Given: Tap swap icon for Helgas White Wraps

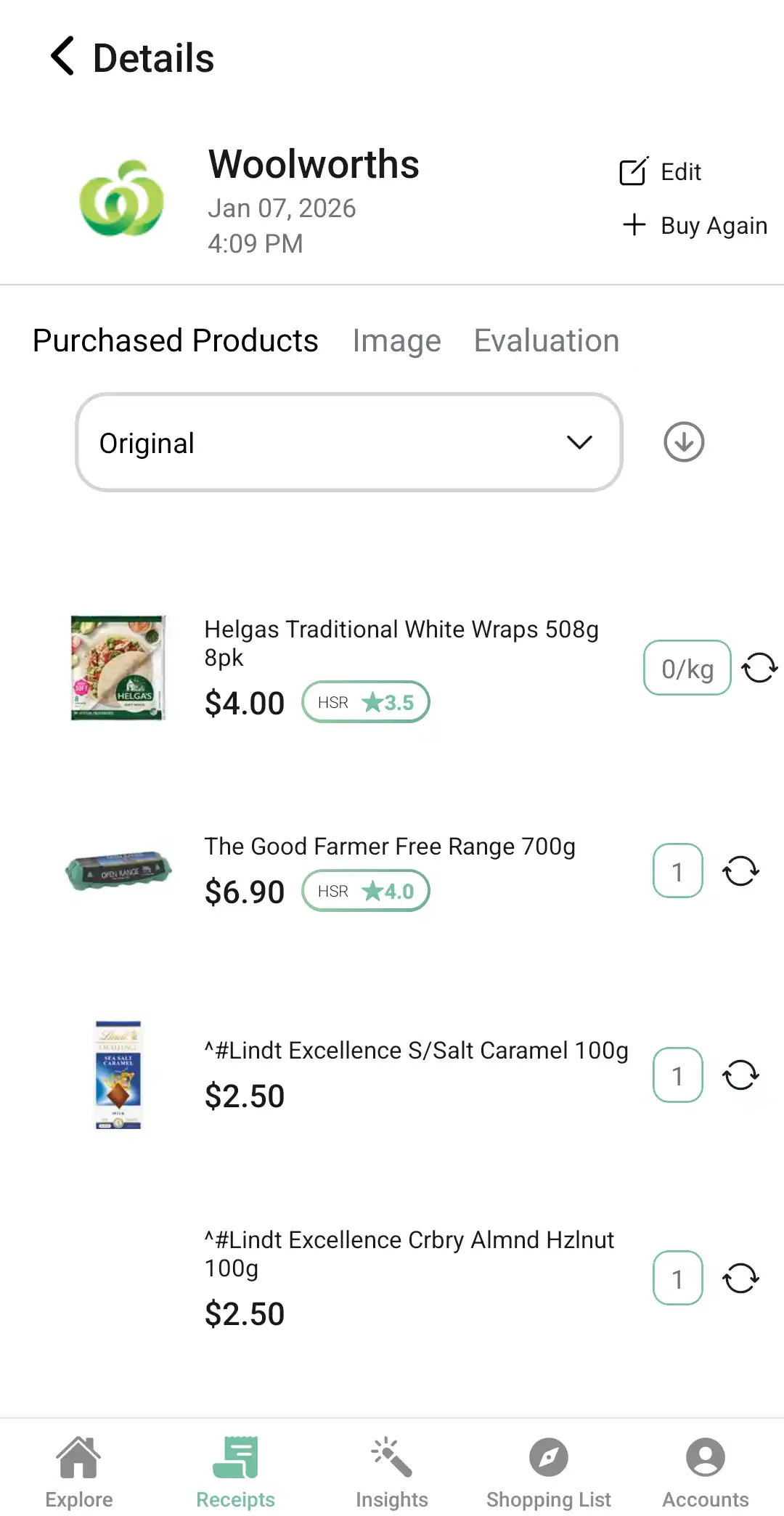Looking at the screenshot, I should pos(759,668).
